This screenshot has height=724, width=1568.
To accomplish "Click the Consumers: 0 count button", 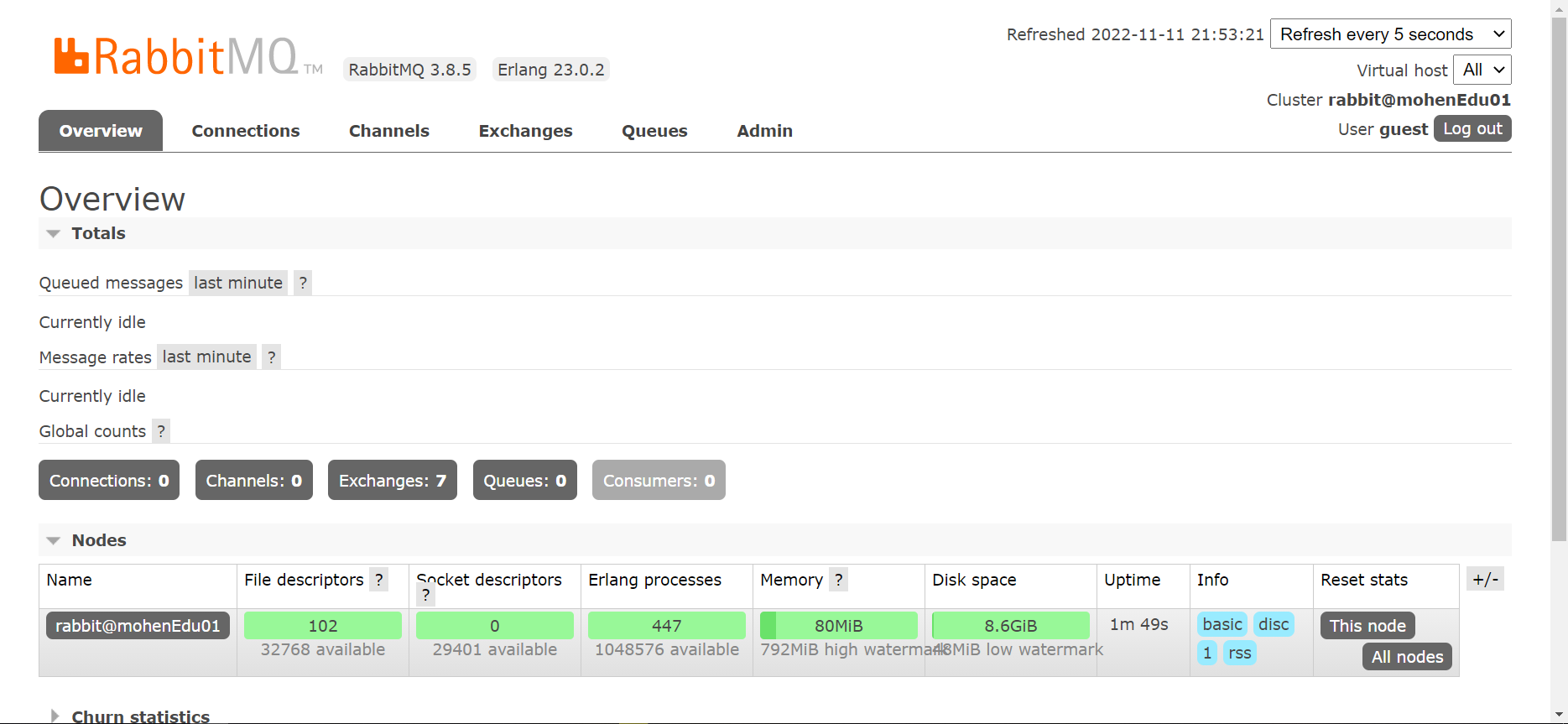I will click(659, 480).
